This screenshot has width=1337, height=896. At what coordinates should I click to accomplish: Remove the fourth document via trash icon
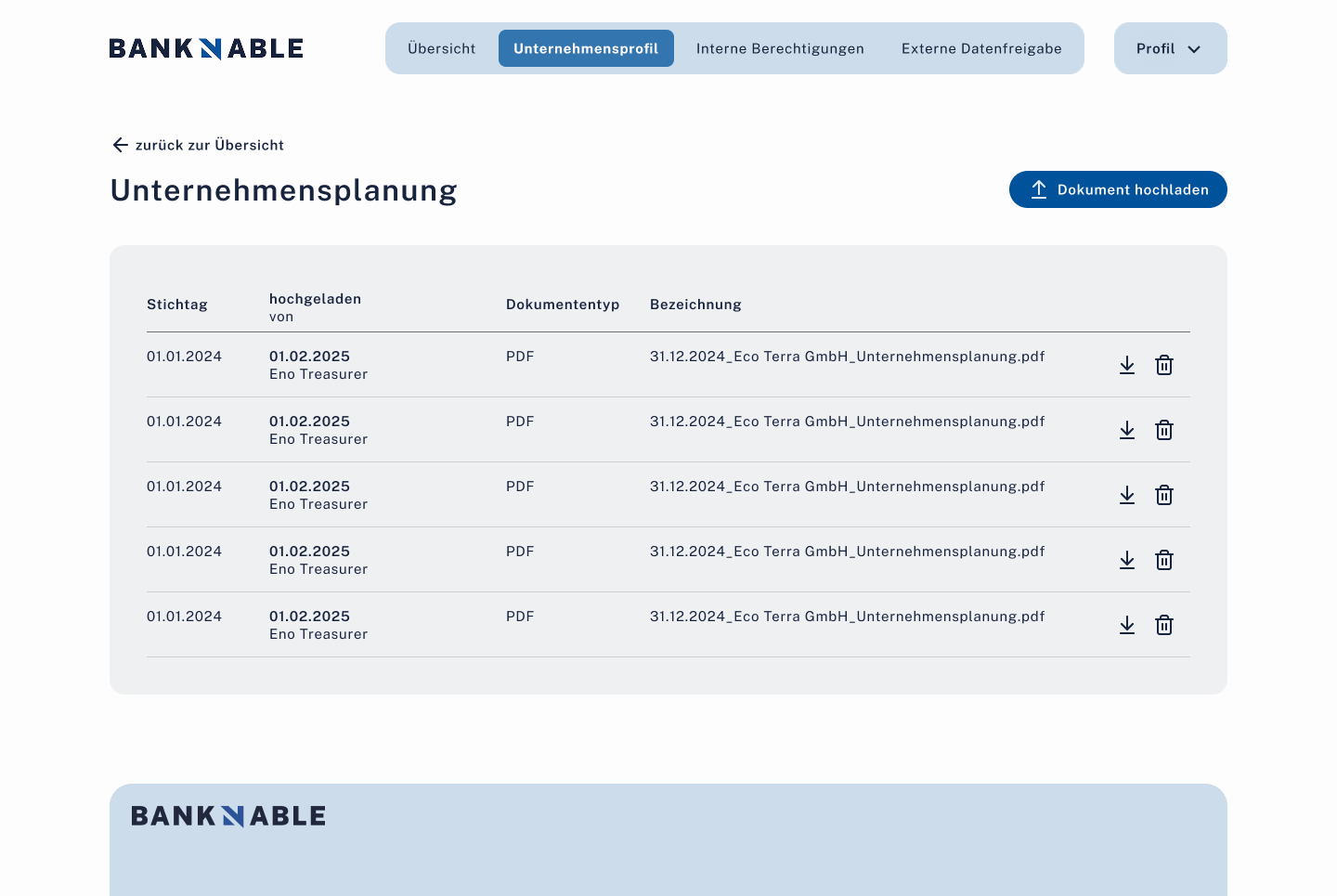coord(1164,560)
